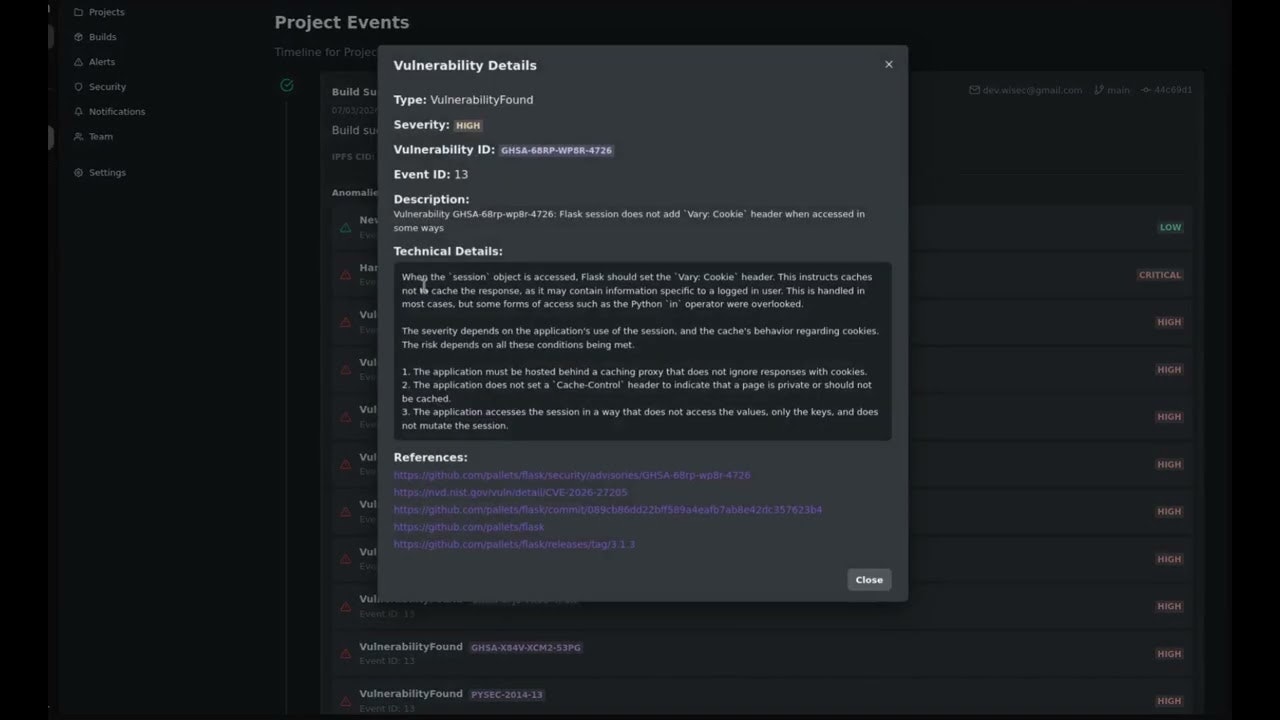Viewport: 1280px width, 720px height.
Task: Click the CRITICAL severity badge
Action: [1159, 274]
